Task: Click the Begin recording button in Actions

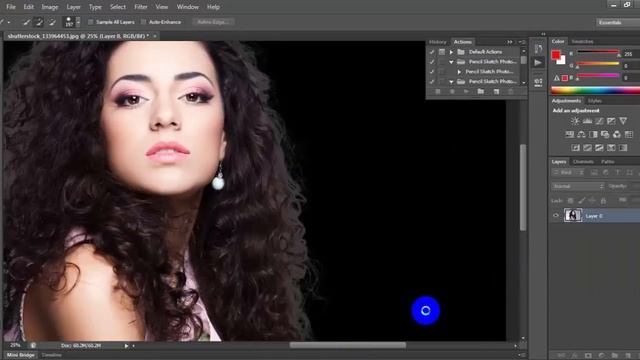Action: coord(452,92)
